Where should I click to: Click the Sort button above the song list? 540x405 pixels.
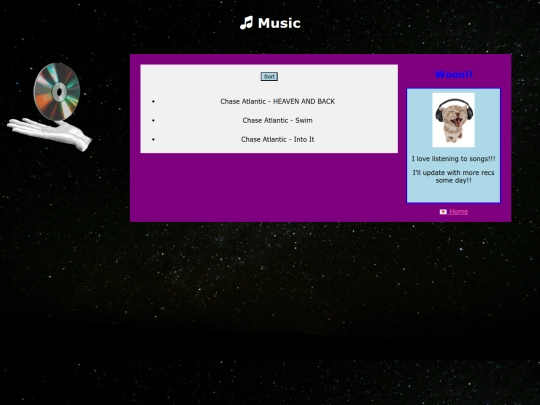(269, 76)
